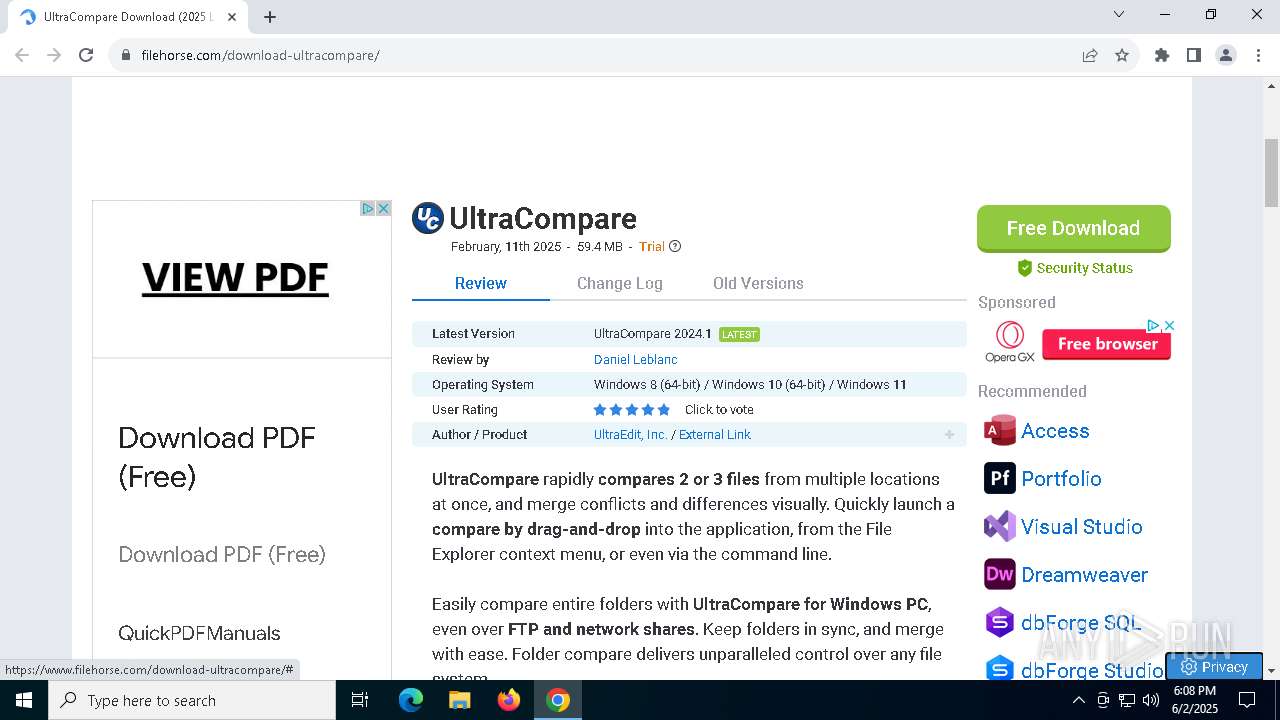Open AdChoices info on PDF ad
Viewport: 1280px width, 720px height.
[x=368, y=208]
